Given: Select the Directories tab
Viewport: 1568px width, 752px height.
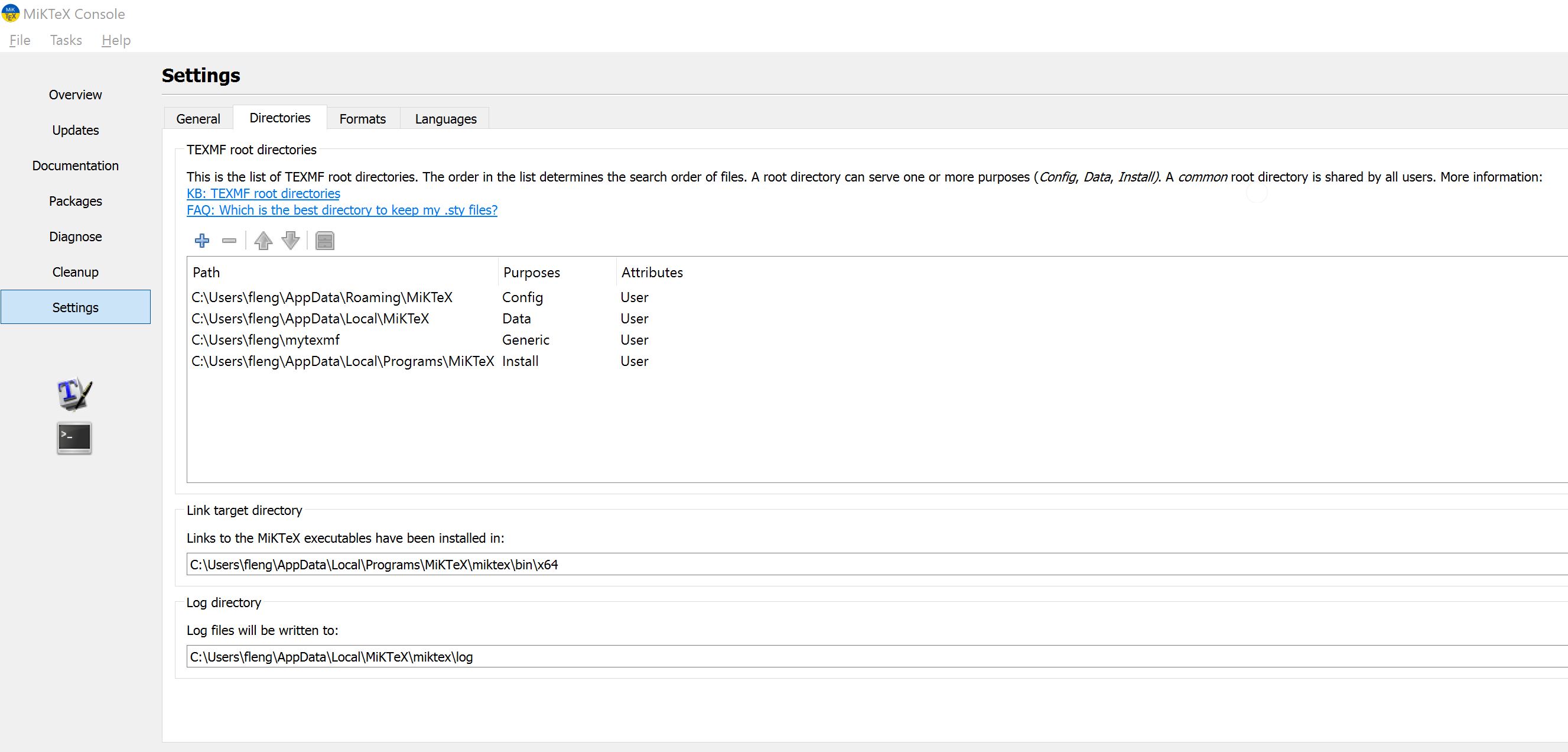Looking at the screenshot, I should (x=280, y=118).
